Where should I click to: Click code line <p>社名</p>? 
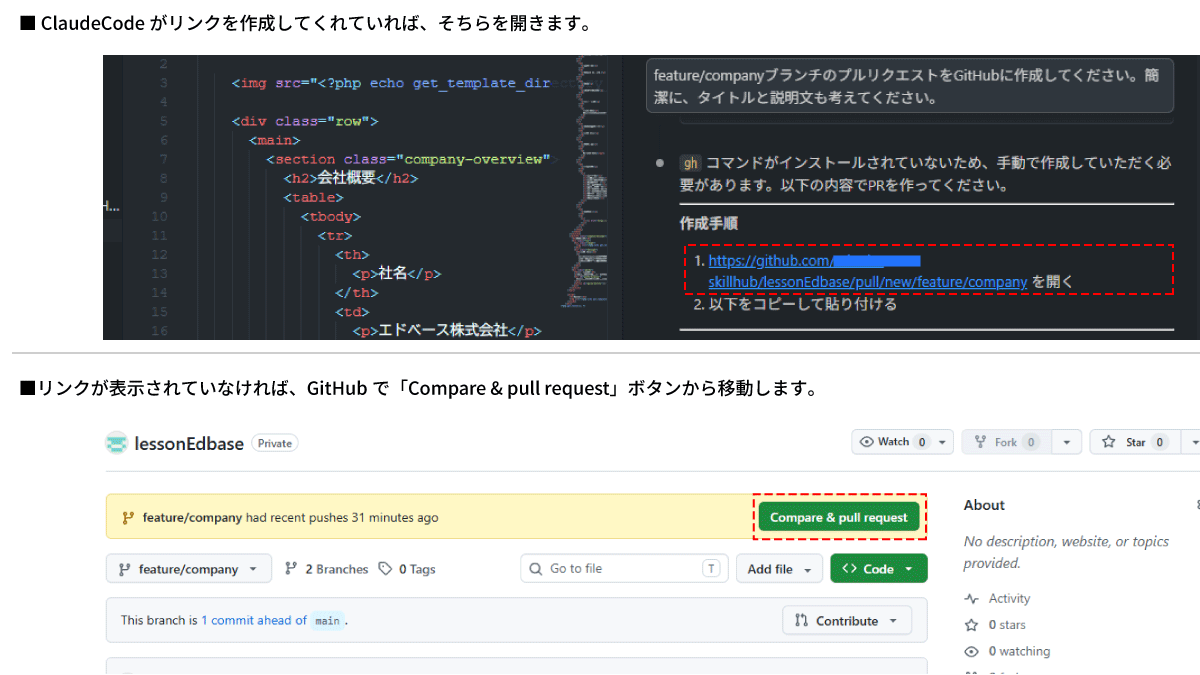[x=396, y=273]
